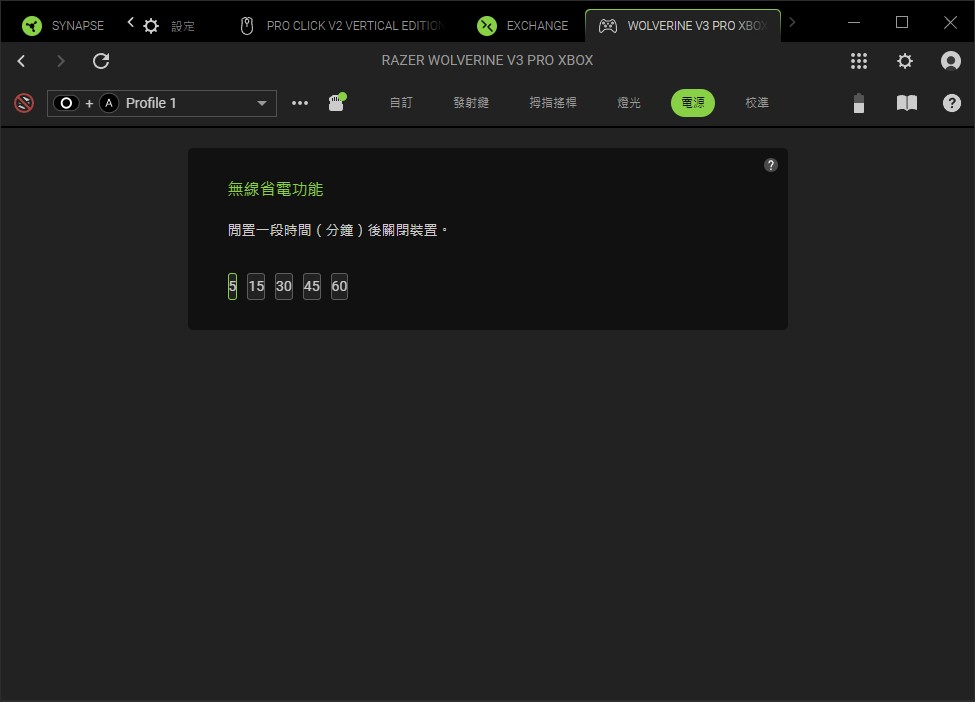
Task: Go back with the back arrow
Action: coord(22,61)
